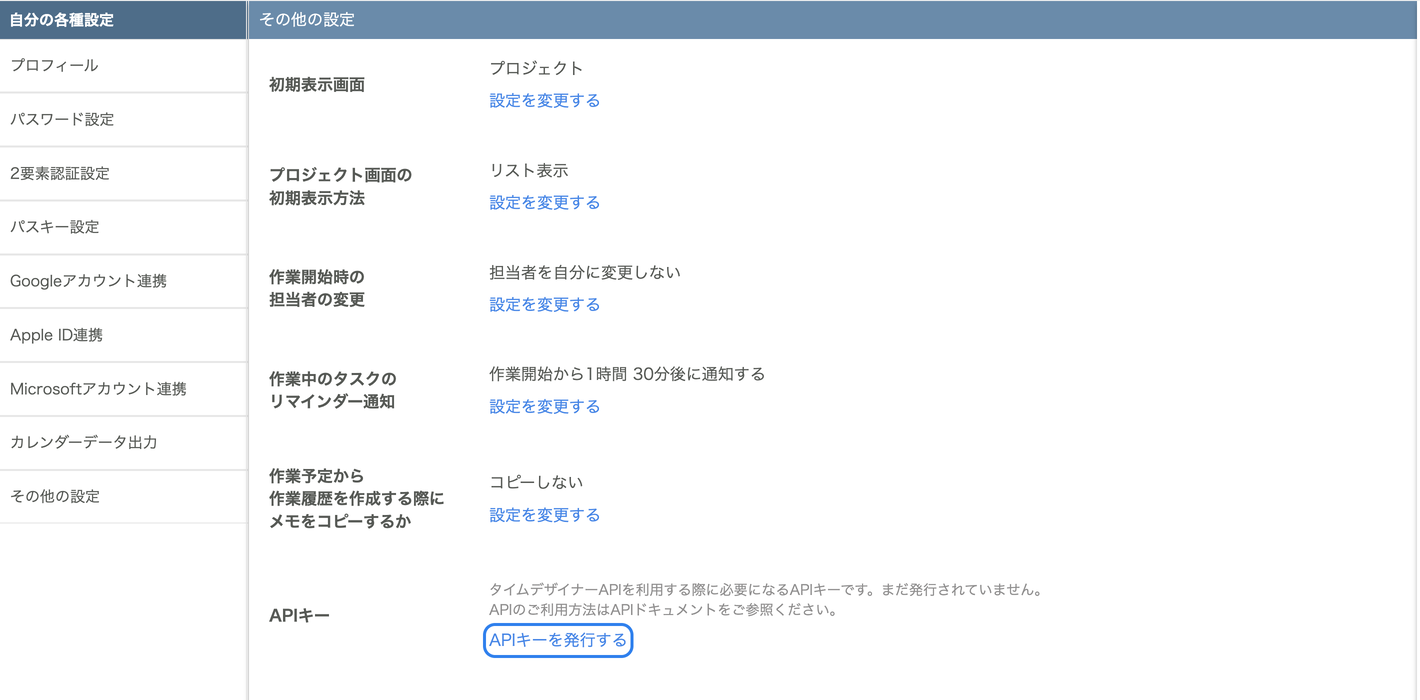
Task: Click the APIドキュメントをご参照ください description line
Action: click(x=663, y=610)
